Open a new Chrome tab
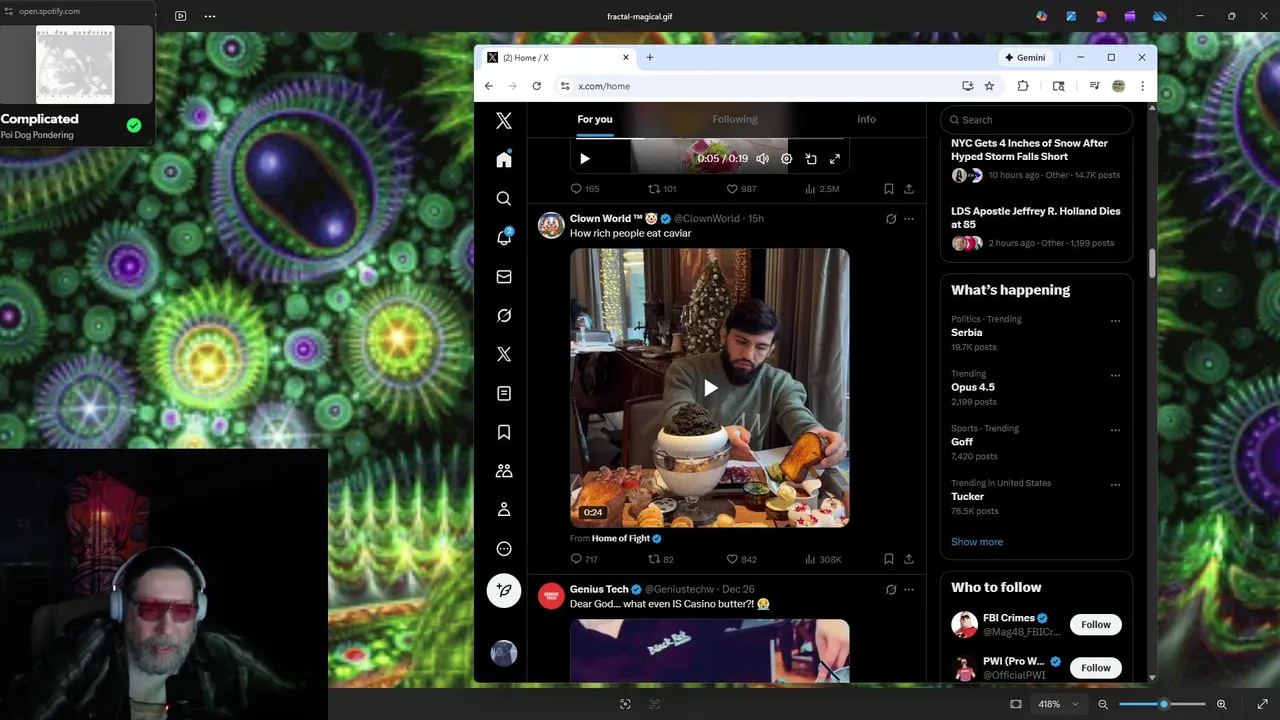 coord(650,57)
